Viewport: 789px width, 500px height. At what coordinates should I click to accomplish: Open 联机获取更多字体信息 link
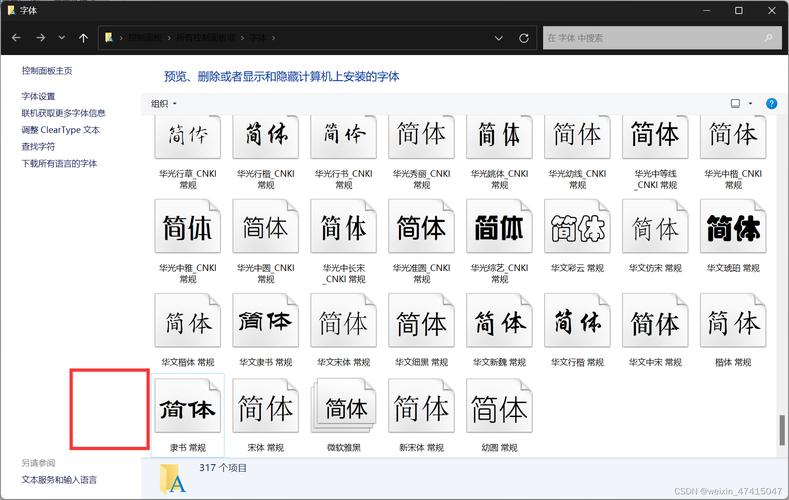click(x=63, y=113)
